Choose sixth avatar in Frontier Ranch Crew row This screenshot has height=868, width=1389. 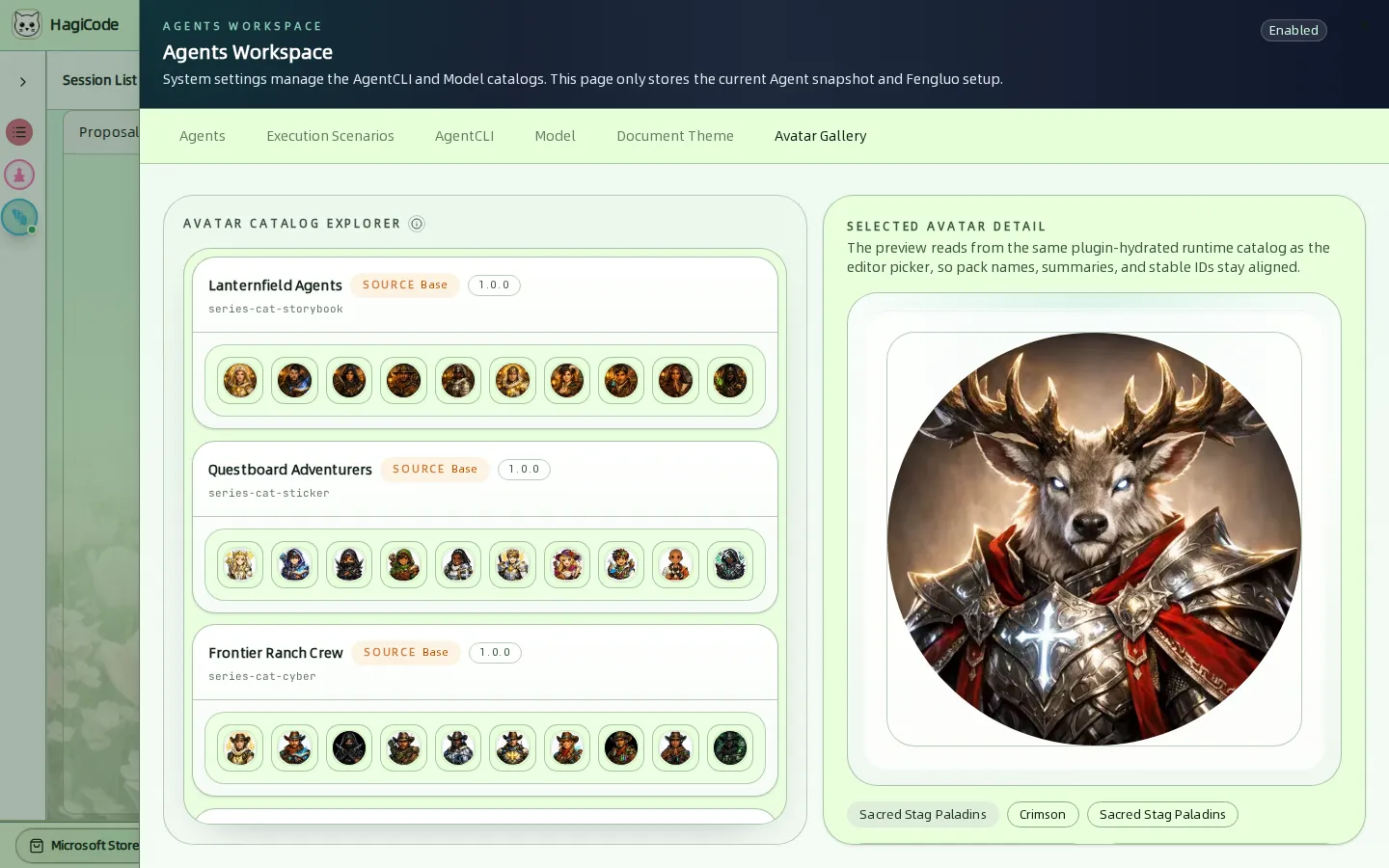coord(512,748)
